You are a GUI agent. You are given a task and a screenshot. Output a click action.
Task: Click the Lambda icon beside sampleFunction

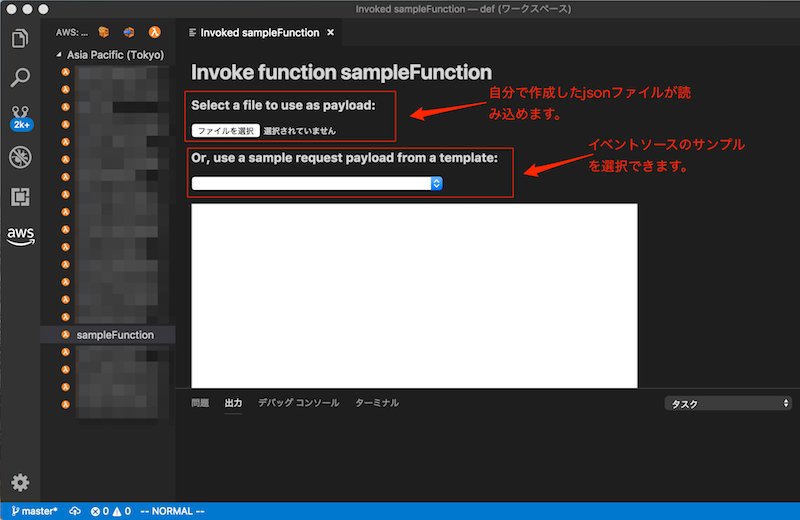(65, 335)
